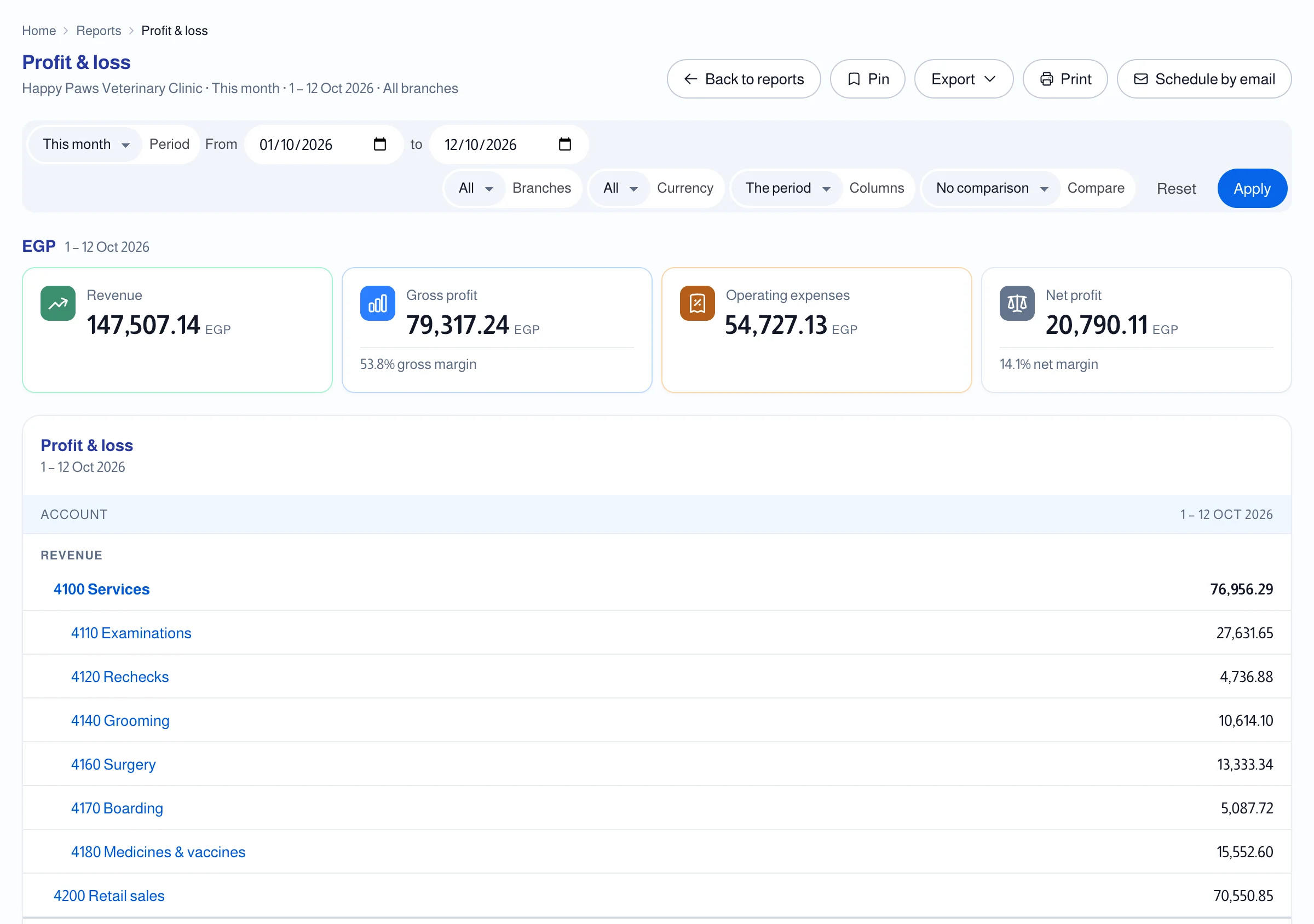Schedule the report by email

[x=1203, y=79]
